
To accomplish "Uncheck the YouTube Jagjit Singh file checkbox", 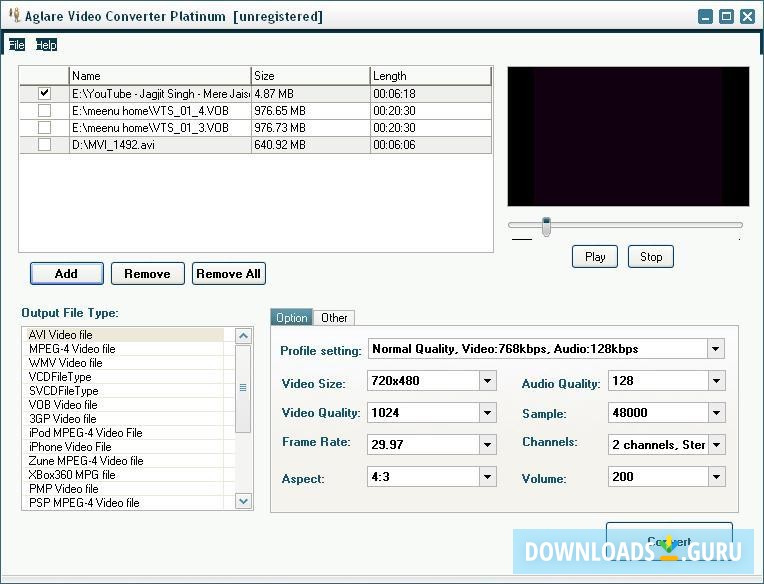I will [44, 93].
